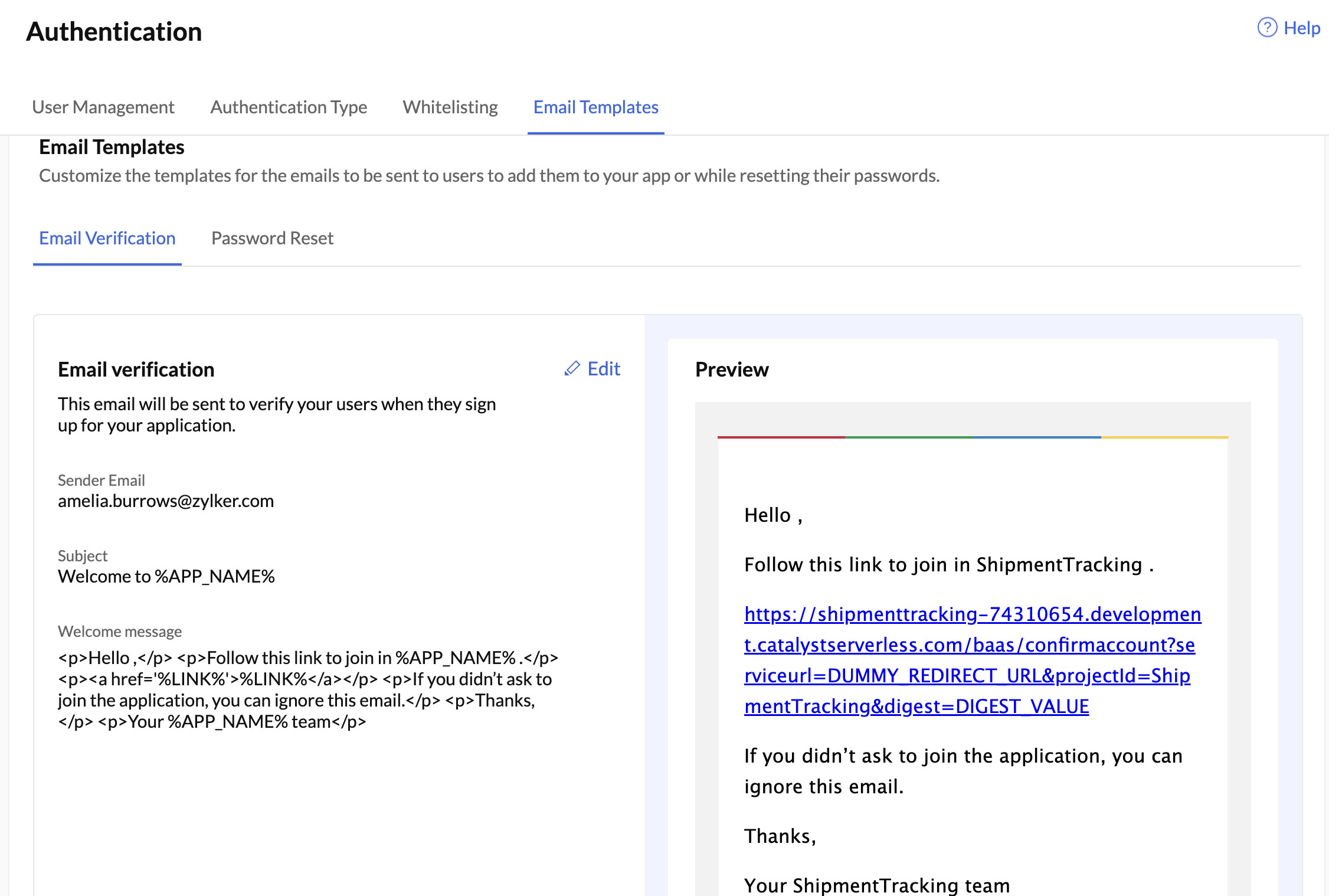Open the Whitelisting tab
The width and height of the screenshot is (1329, 896).
coord(450,107)
